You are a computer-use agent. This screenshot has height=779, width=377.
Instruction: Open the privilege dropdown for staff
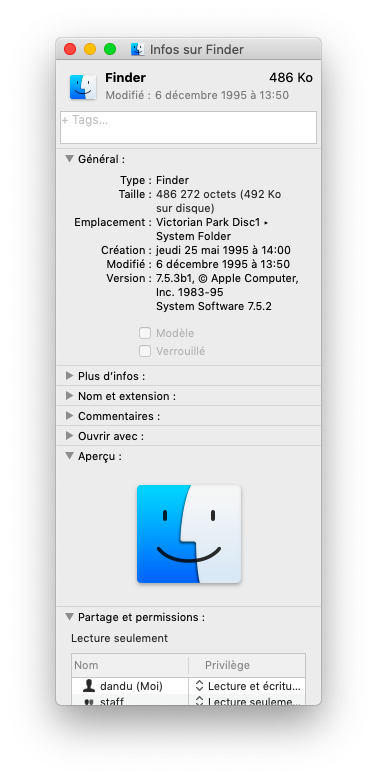(247, 700)
